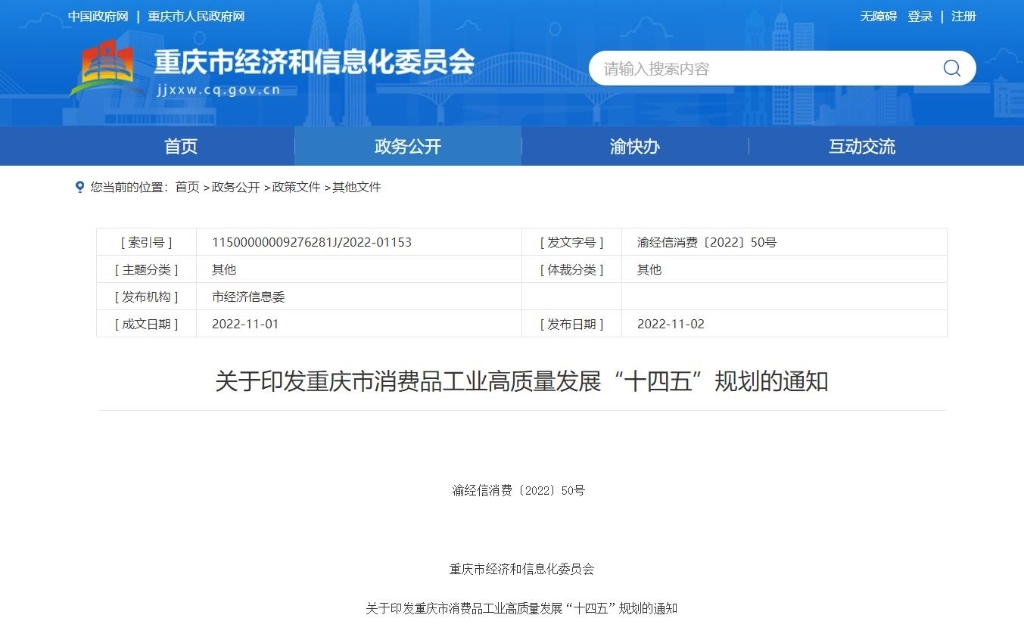The height and width of the screenshot is (643, 1024).
Task: Visit the 中国政府网 top link
Action: 98,16
